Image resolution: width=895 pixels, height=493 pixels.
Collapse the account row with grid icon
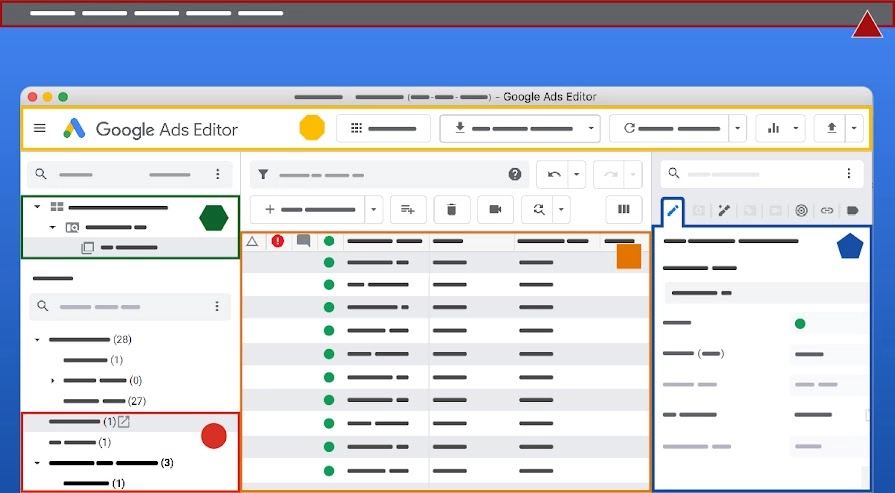37,207
